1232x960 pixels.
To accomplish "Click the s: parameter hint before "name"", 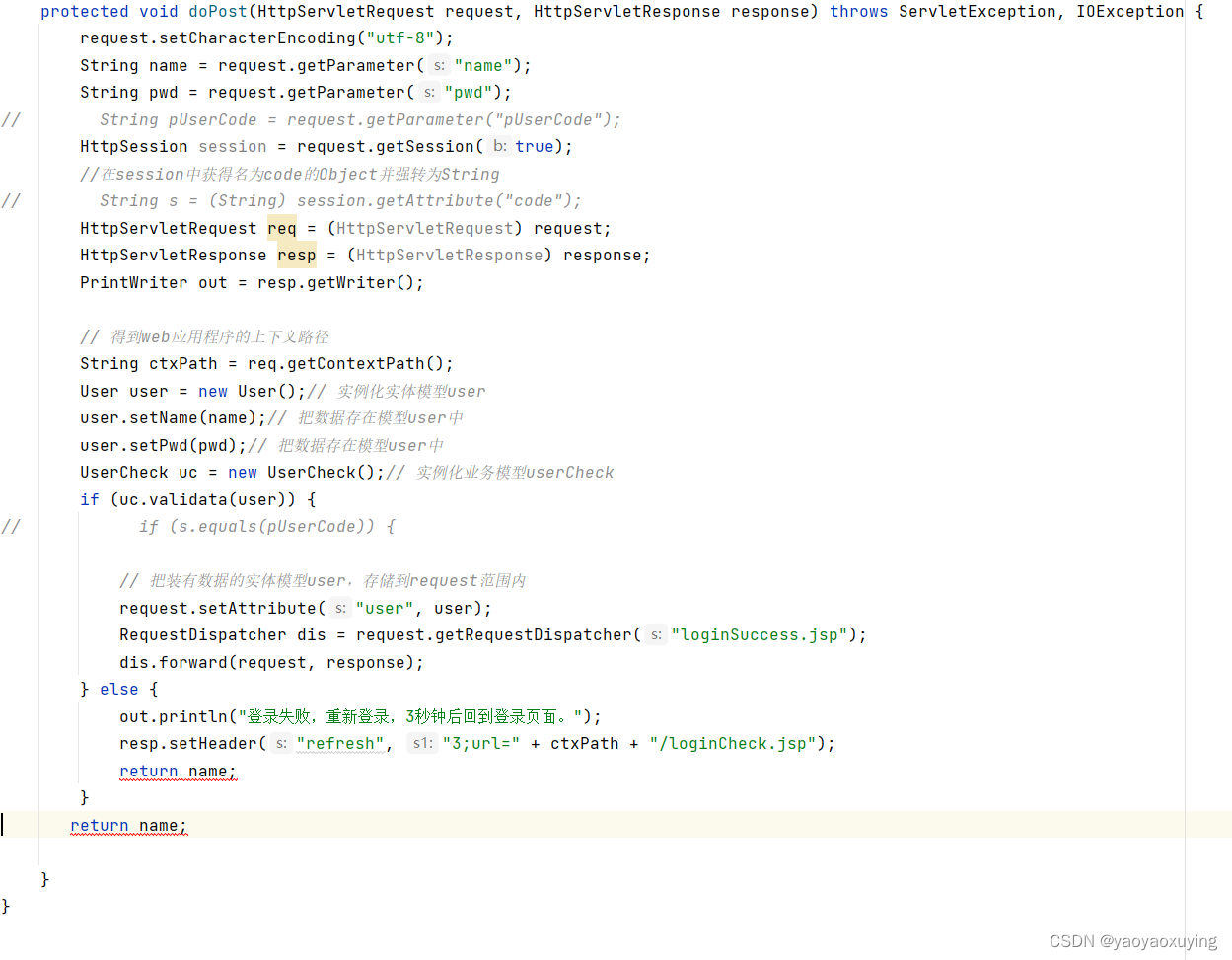I will click(437, 65).
